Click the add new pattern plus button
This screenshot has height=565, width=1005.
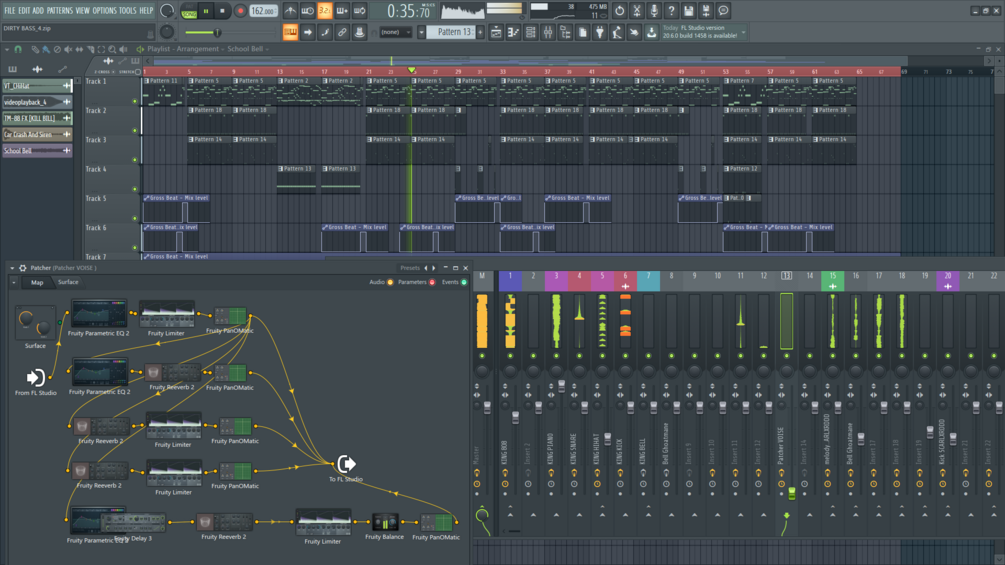[x=480, y=32]
